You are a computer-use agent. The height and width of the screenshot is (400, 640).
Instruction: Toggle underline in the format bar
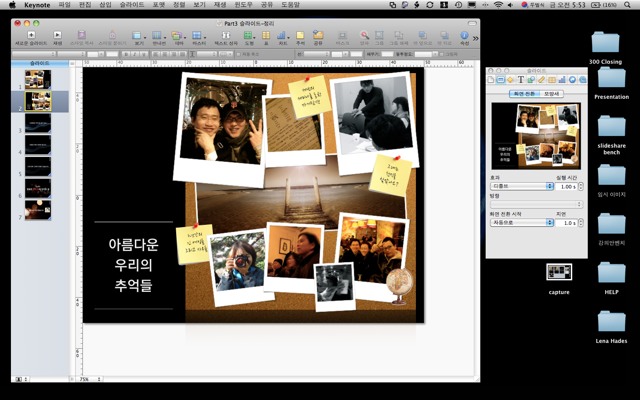144,54
